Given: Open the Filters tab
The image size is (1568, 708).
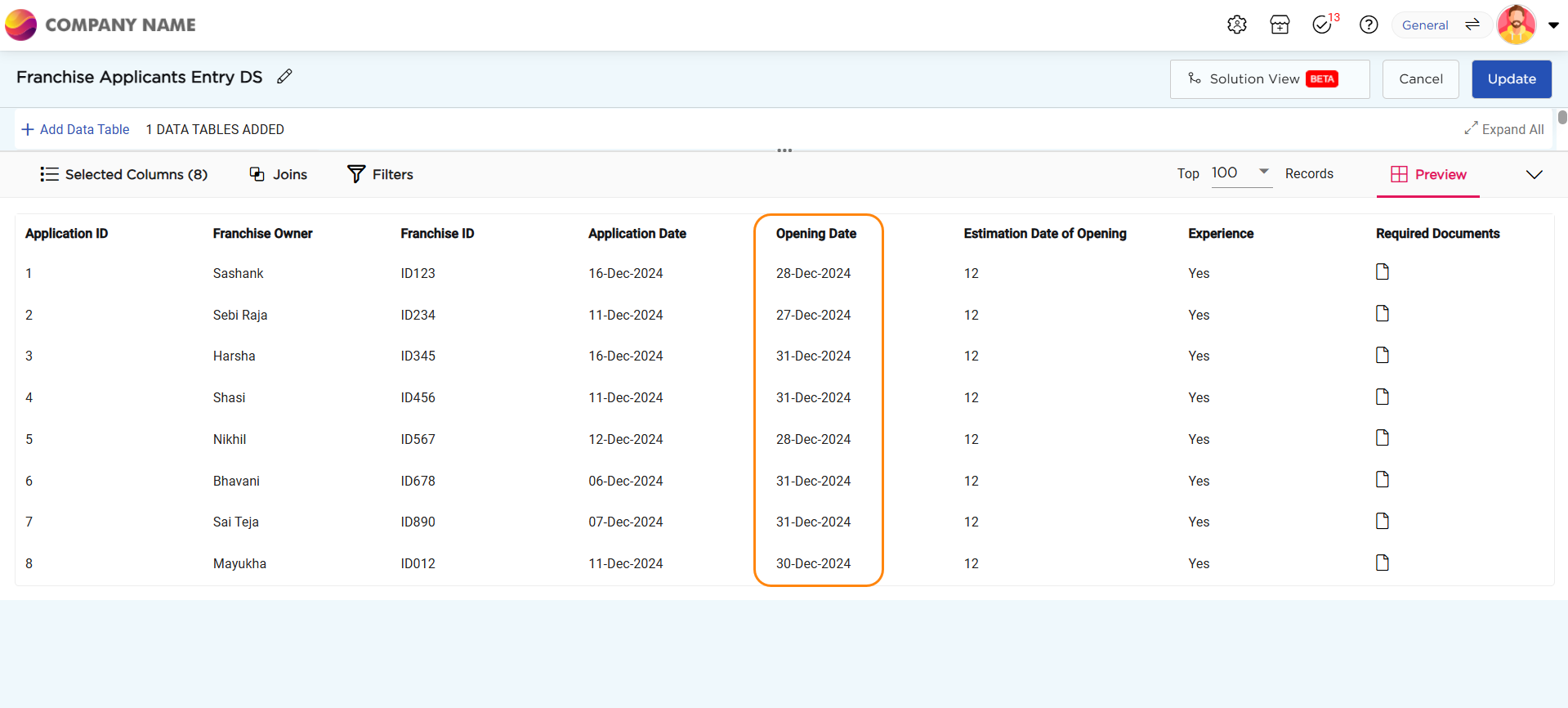Looking at the screenshot, I should pos(380,174).
